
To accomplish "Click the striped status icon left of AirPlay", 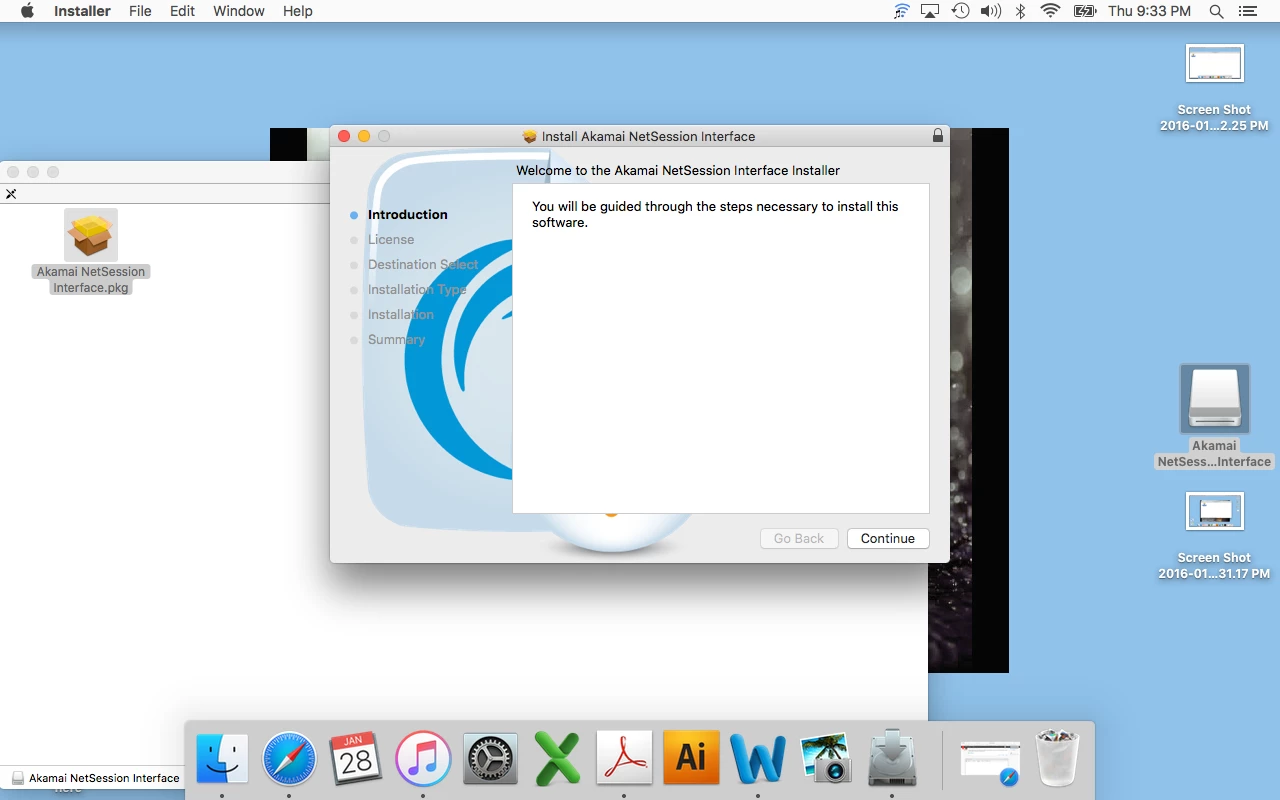I will point(902,11).
